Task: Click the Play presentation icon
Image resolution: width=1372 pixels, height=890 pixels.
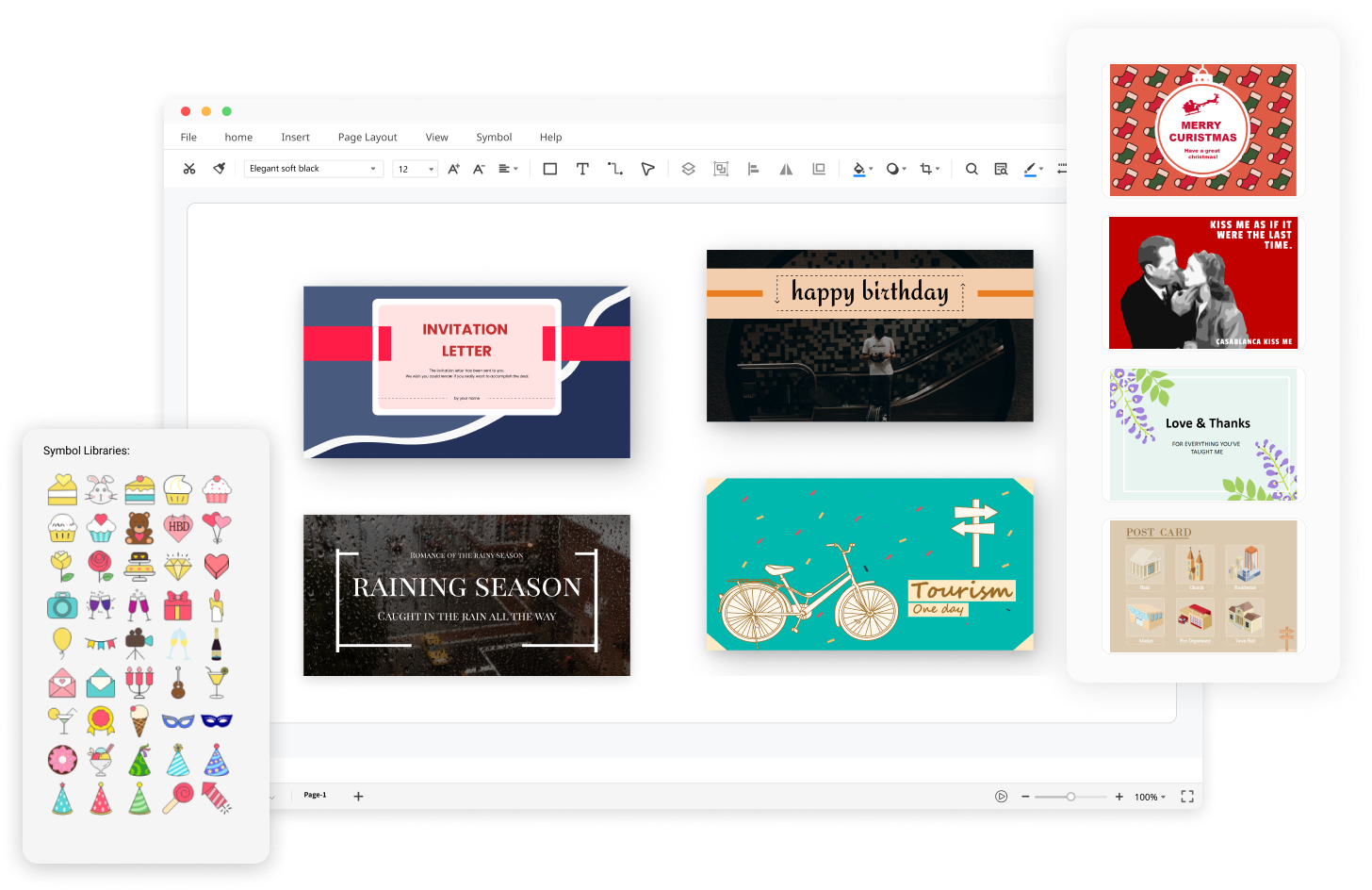Action: [1002, 797]
